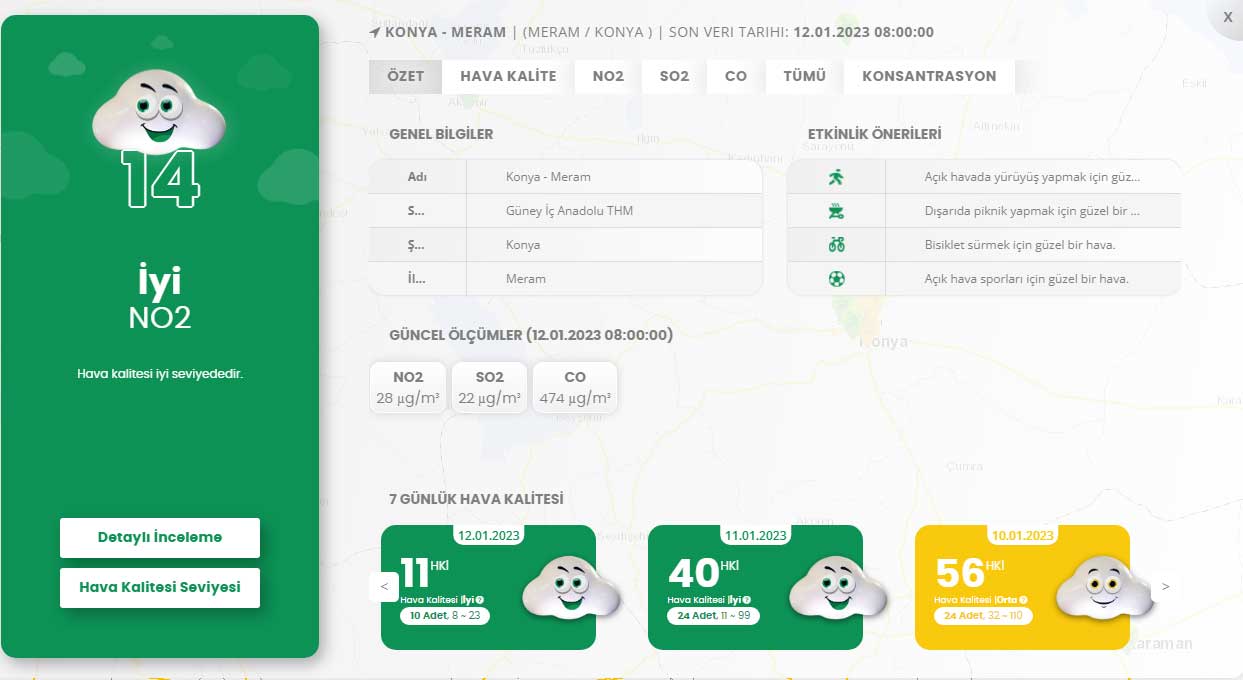
Task: Click the bicycle activity icon
Action: click(x=836, y=245)
